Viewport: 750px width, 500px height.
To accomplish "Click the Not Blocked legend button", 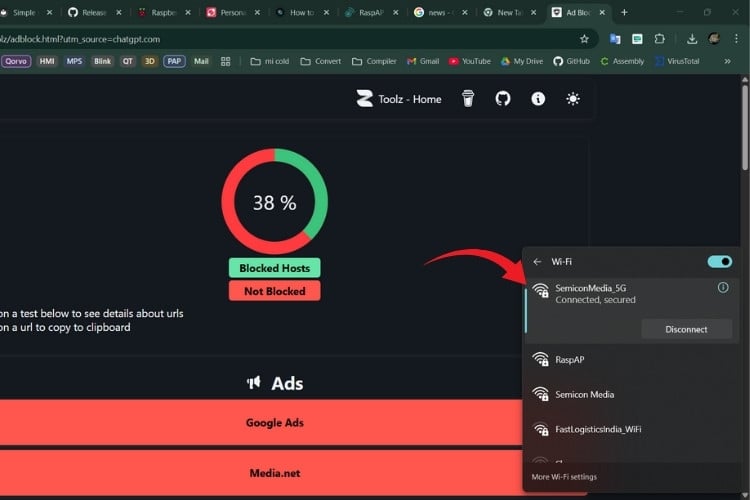I will [275, 291].
